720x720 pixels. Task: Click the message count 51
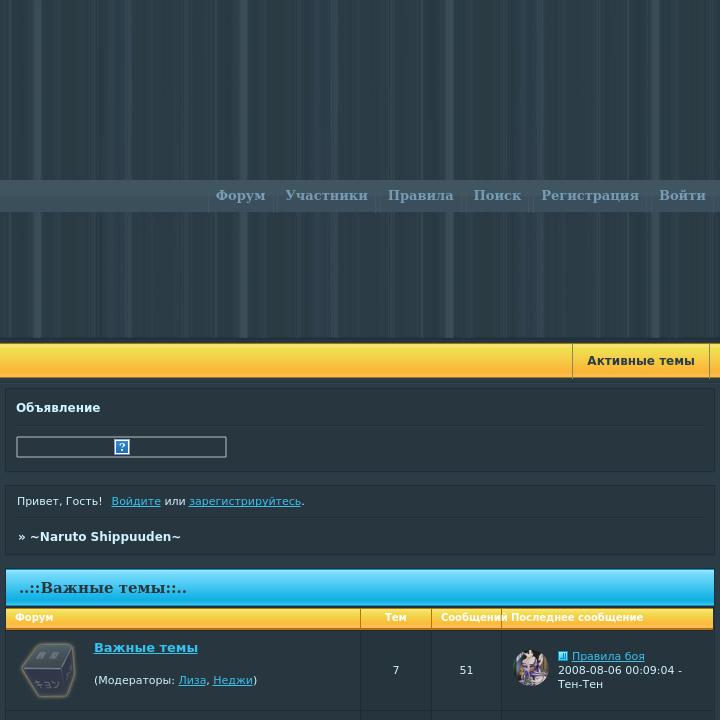pos(466,670)
